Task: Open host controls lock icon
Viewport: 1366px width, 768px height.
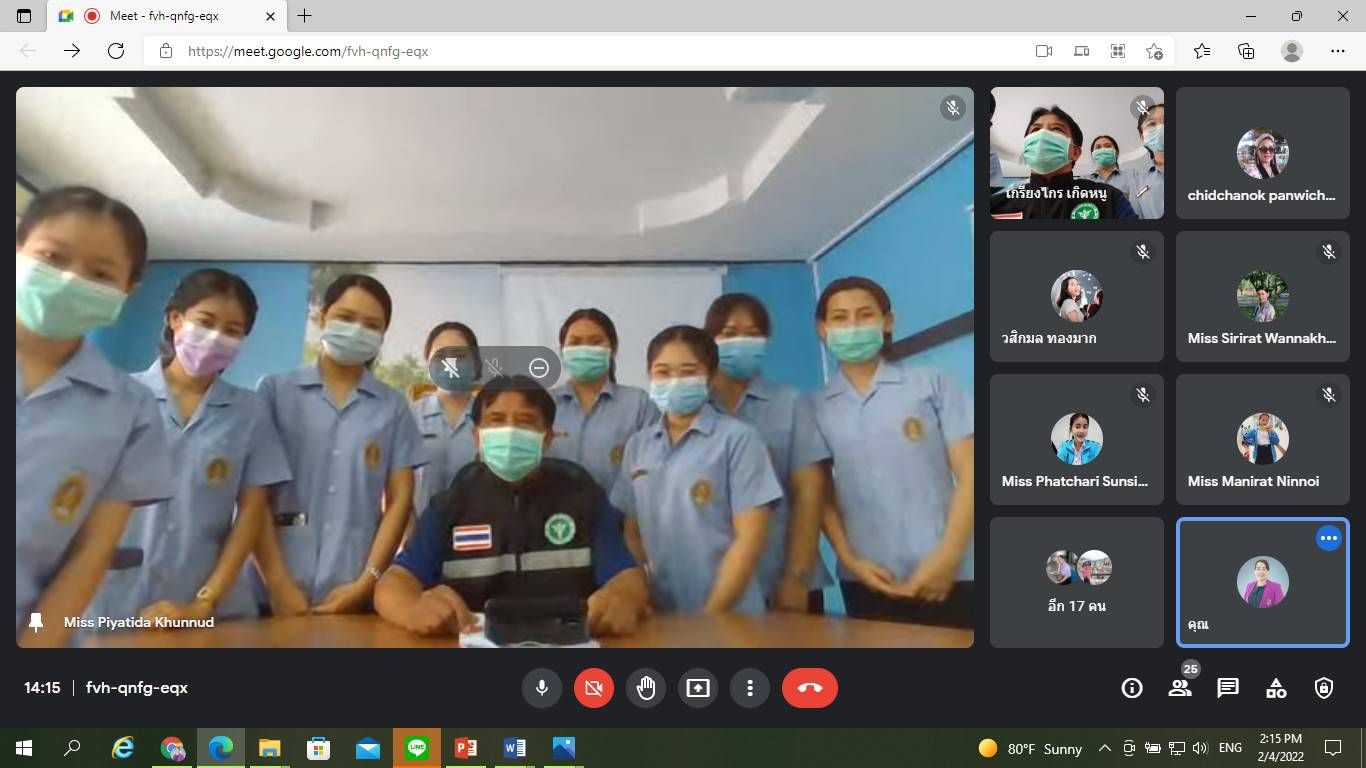Action: tap(1324, 688)
